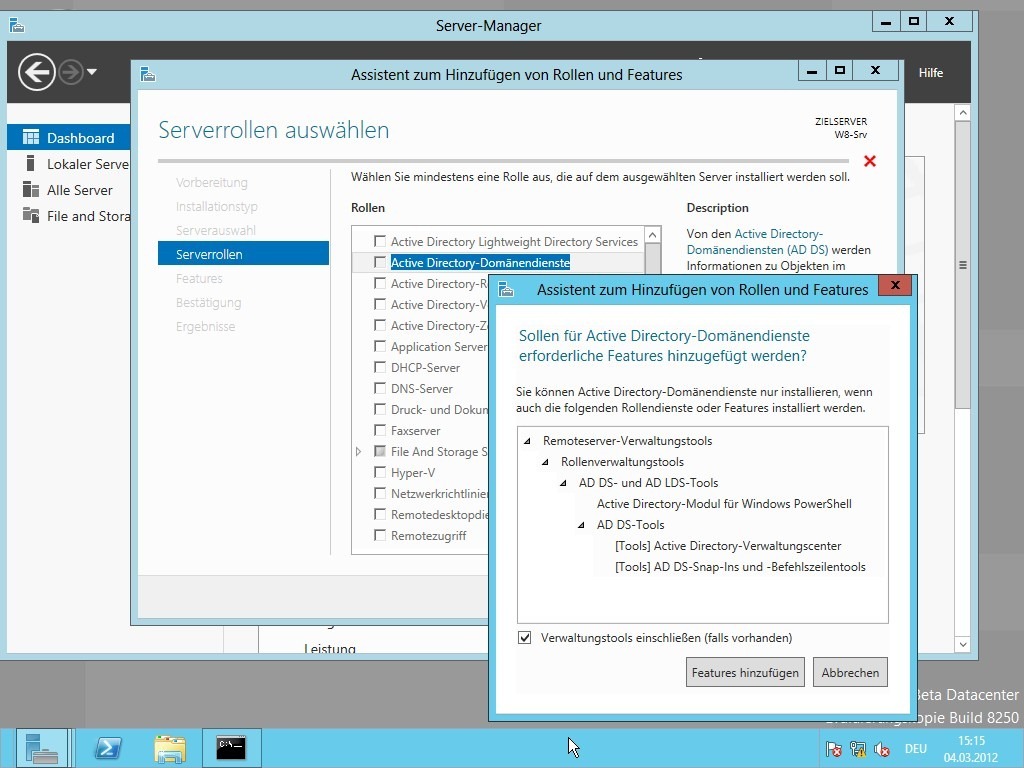1024x768 pixels.
Task: Expand the File And Storage Services role
Action: tap(359, 451)
